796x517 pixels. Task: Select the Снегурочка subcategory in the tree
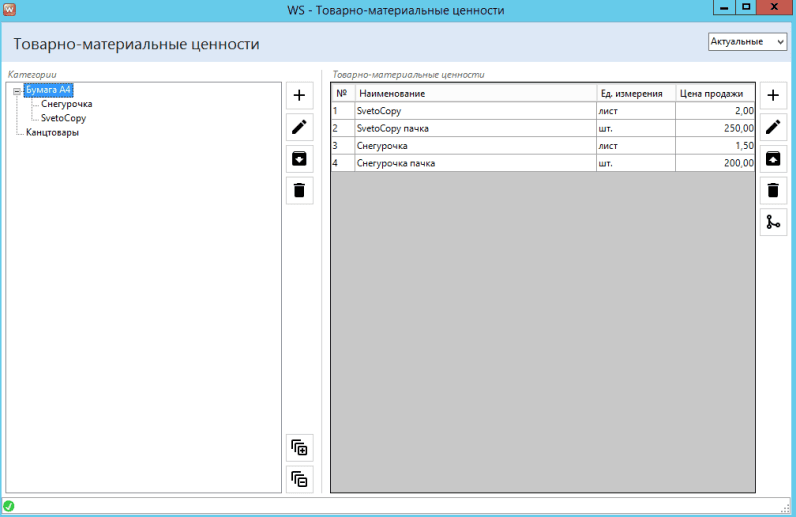pyautogui.click(x=66, y=104)
